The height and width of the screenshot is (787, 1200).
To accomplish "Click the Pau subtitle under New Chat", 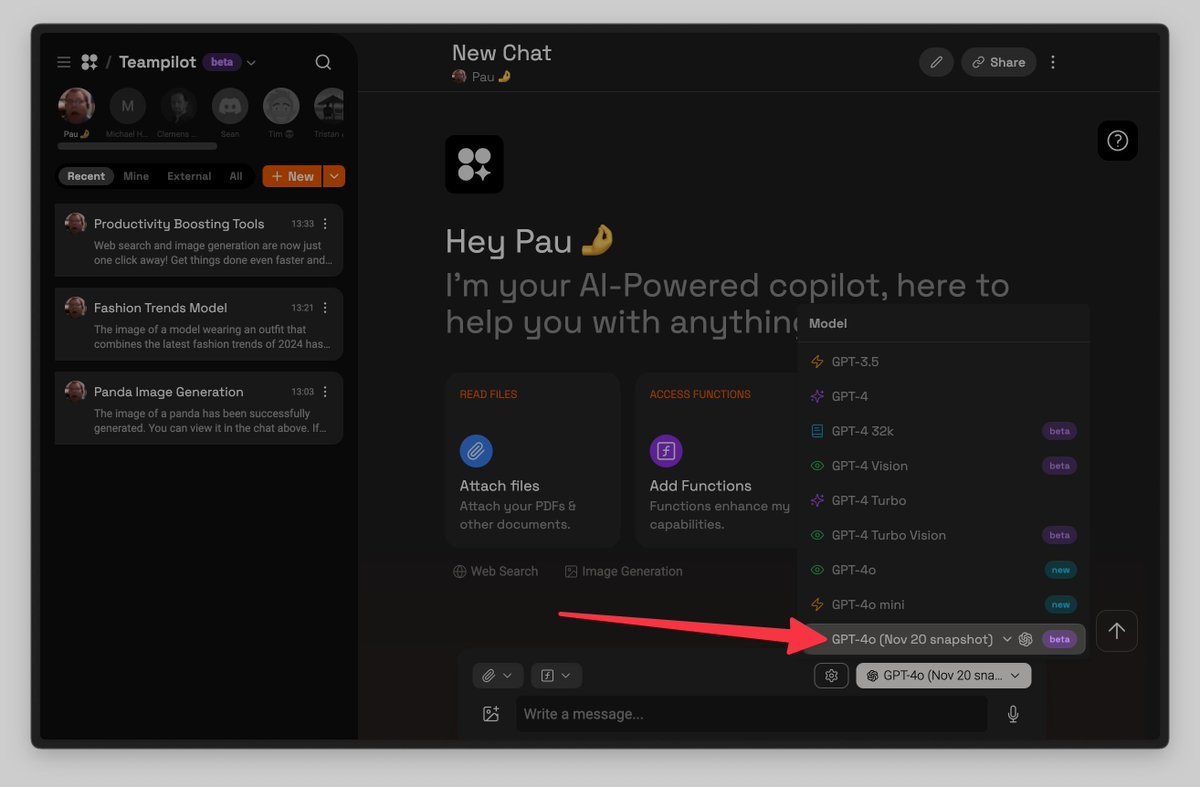I will (x=482, y=76).
